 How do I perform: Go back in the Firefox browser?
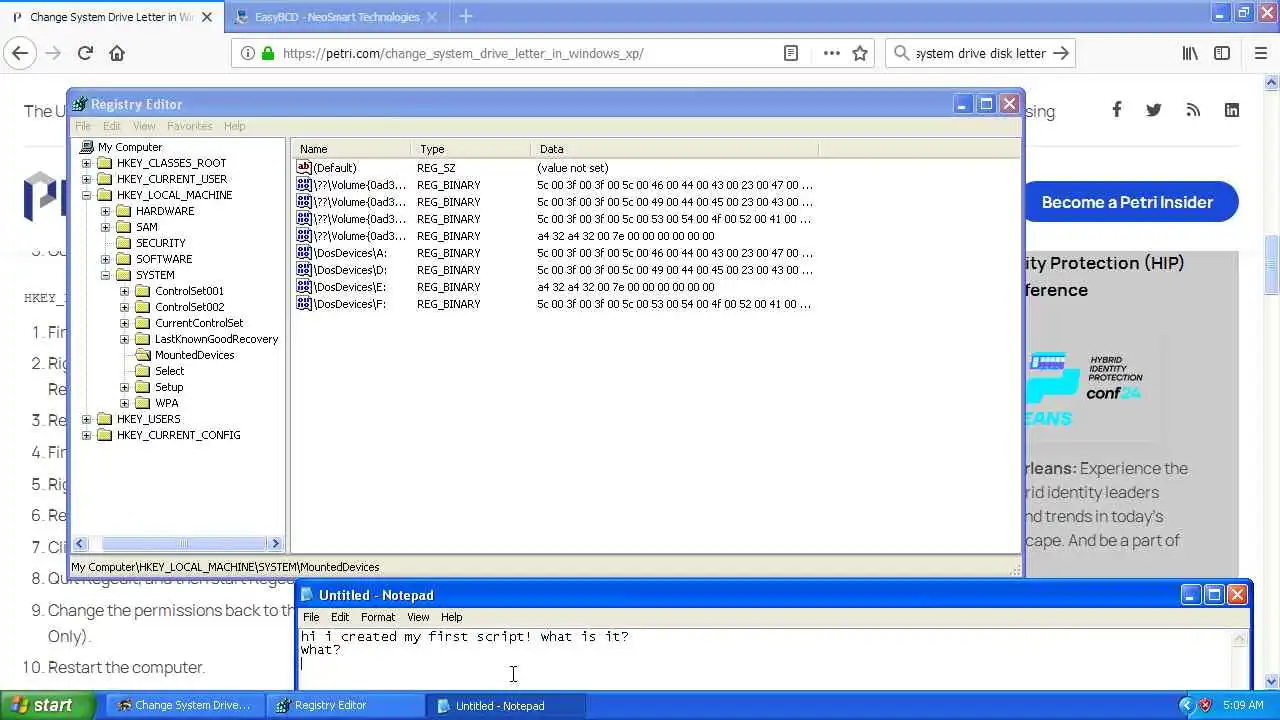coord(21,53)
